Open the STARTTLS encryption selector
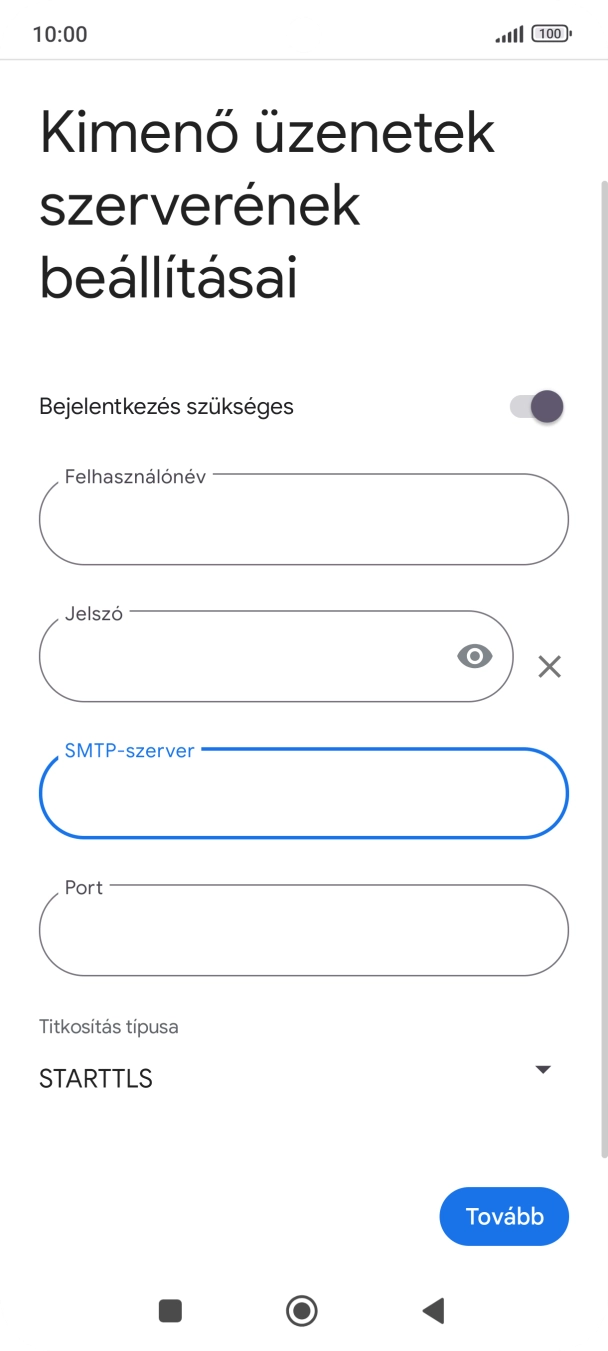Screen dimensions: 608x1351 click(96, 1079)
